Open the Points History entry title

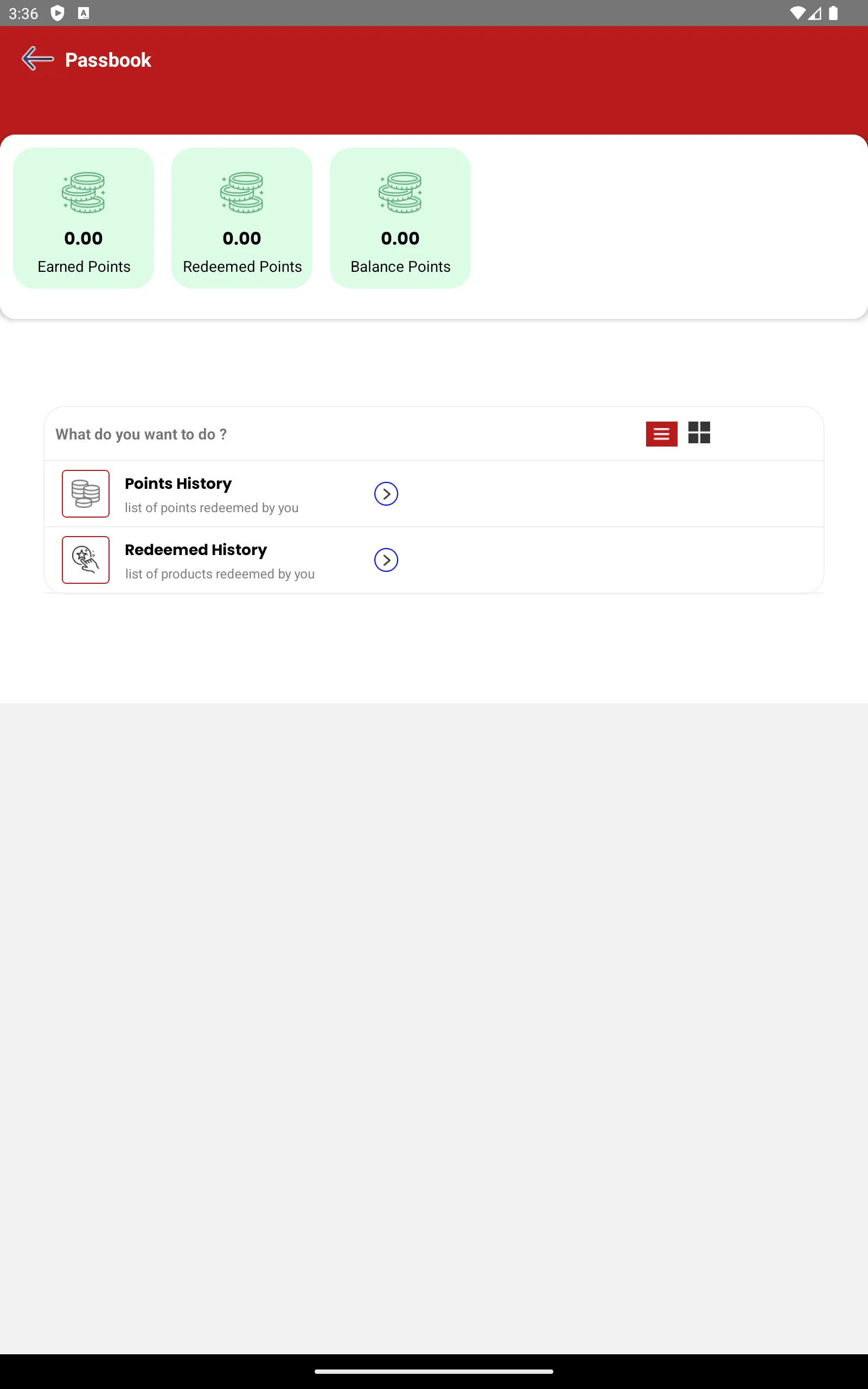(178, 484)
